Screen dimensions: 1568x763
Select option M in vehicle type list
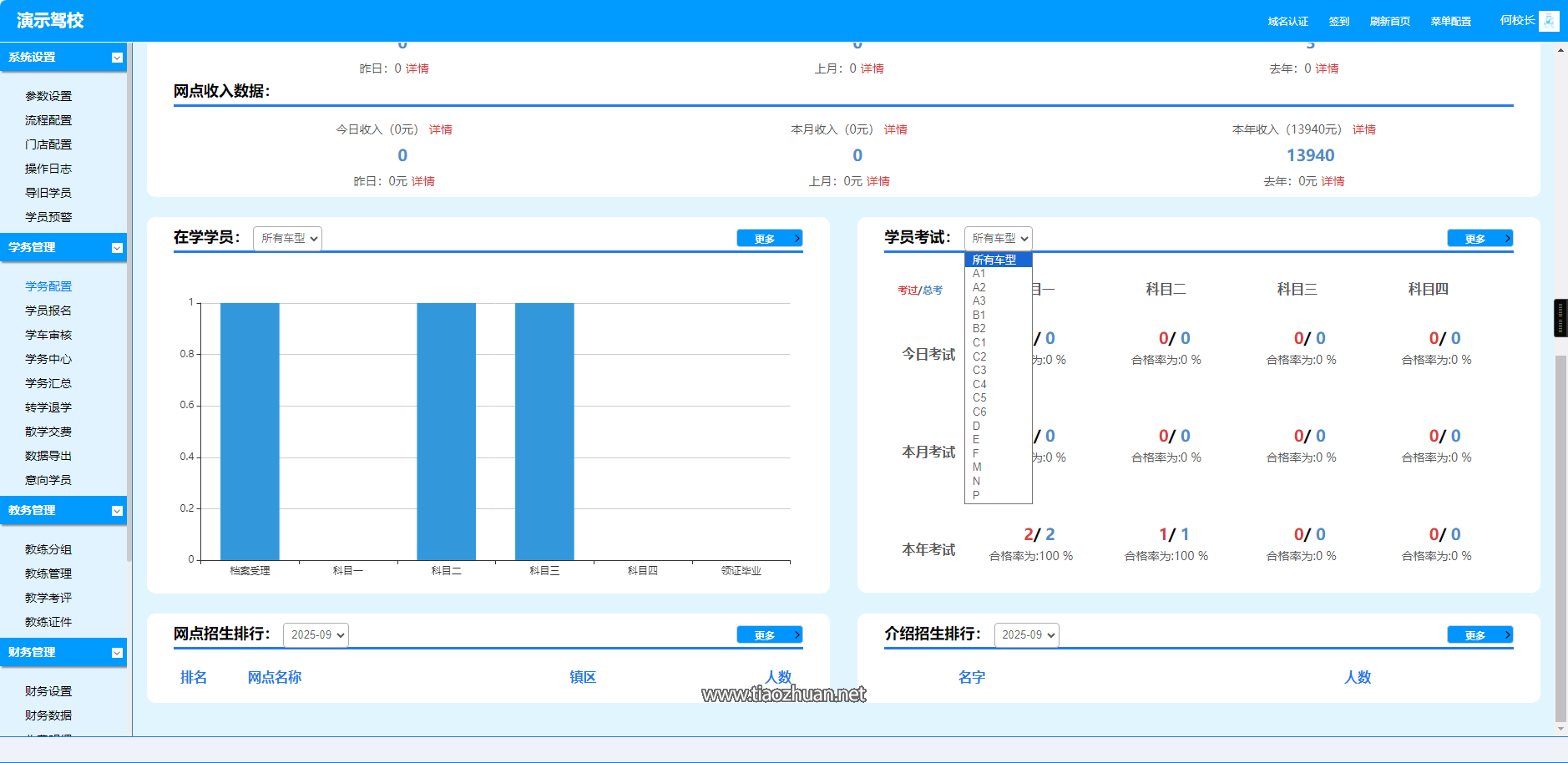pyautogui.click(x=998, y=467)
